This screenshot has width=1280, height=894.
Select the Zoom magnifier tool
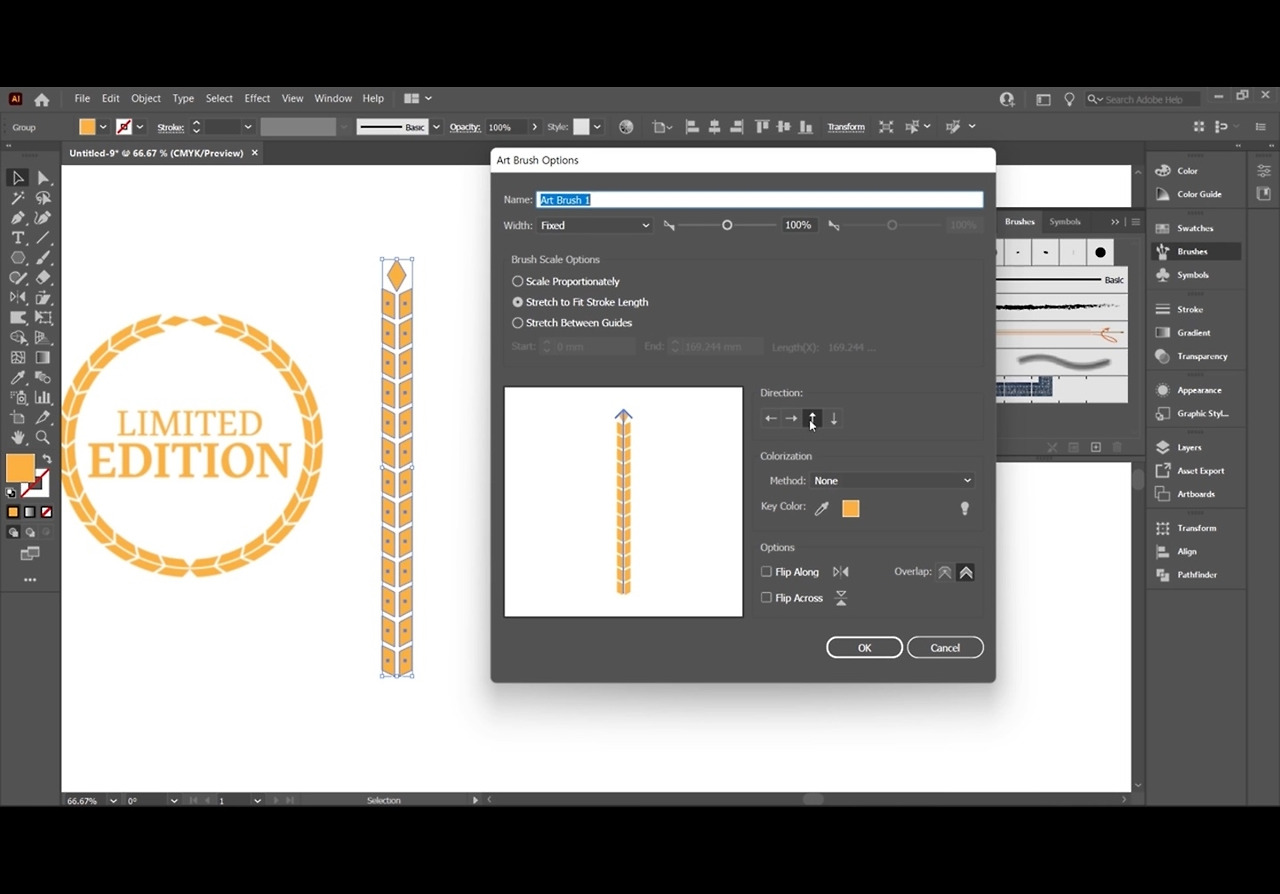point(43,437)
